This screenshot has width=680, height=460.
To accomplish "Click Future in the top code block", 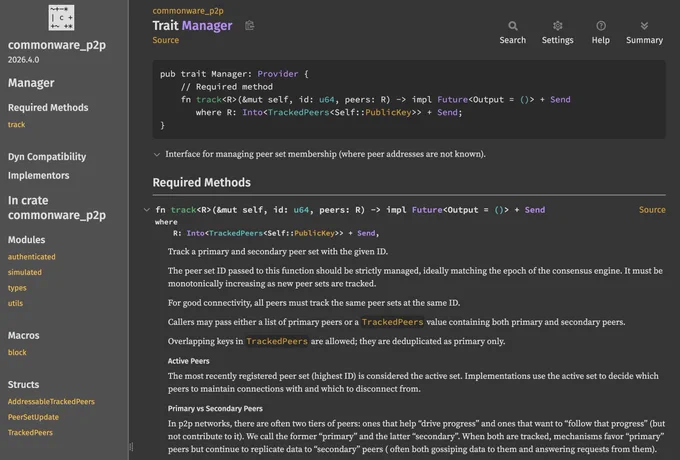I will coord(453,99).
